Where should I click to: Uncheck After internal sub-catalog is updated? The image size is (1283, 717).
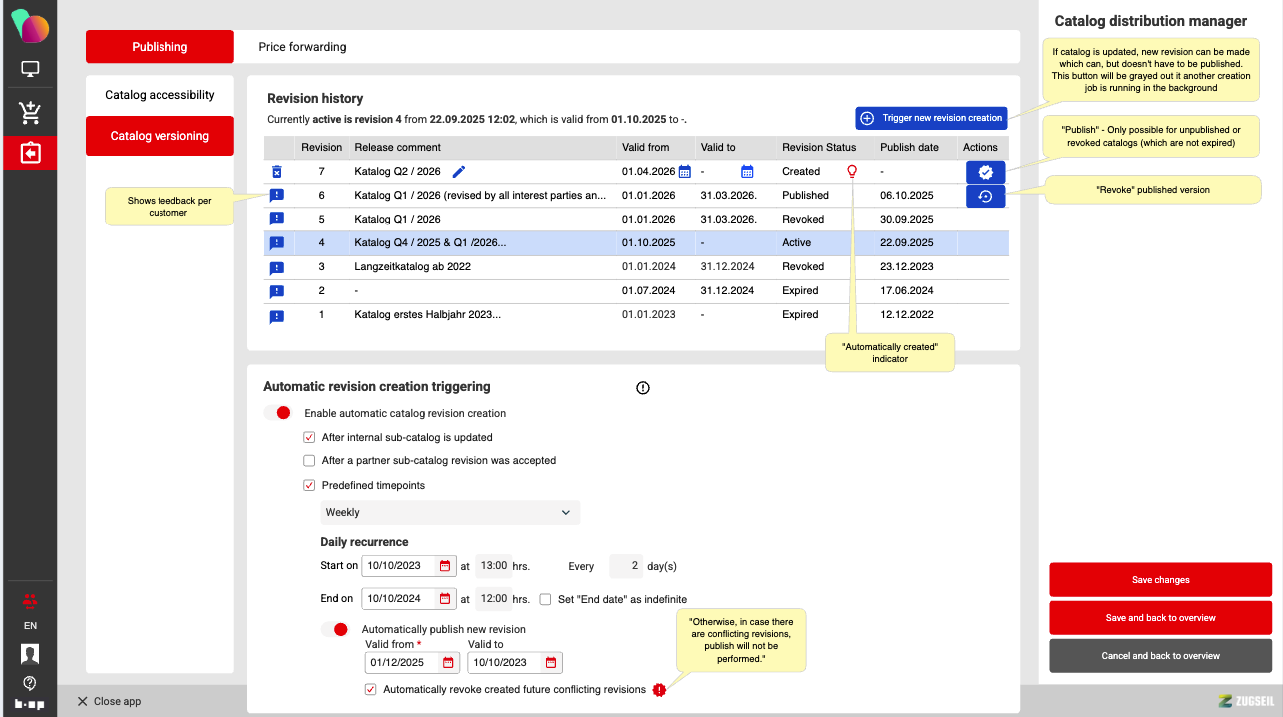309,437
